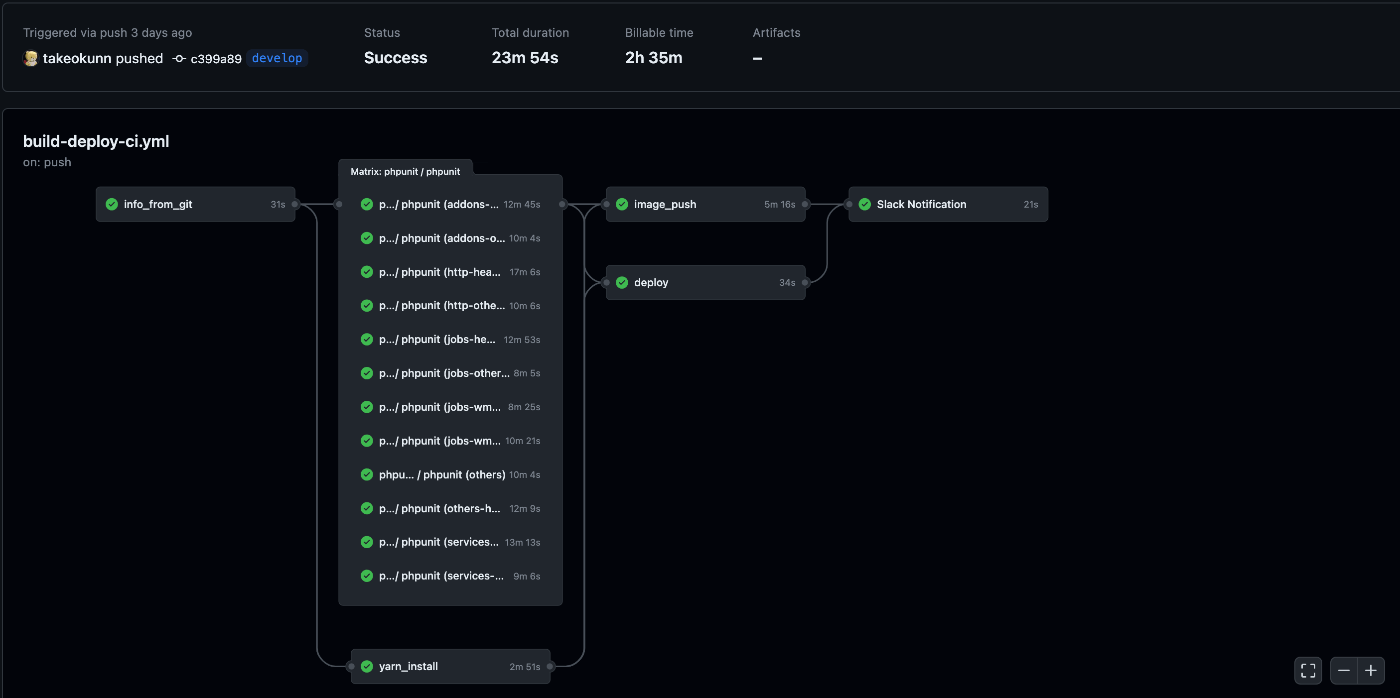Open the takeokunn user profile link
Image resolution: width=1400 pixels, height=698 pixels.
76,58
